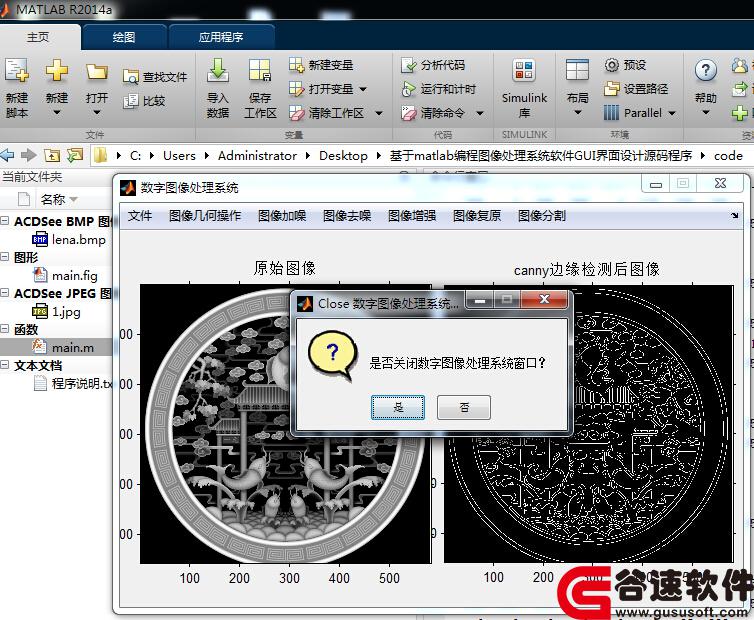
Task: Click the Compare (比较) icon
Action: coord(130,101)
